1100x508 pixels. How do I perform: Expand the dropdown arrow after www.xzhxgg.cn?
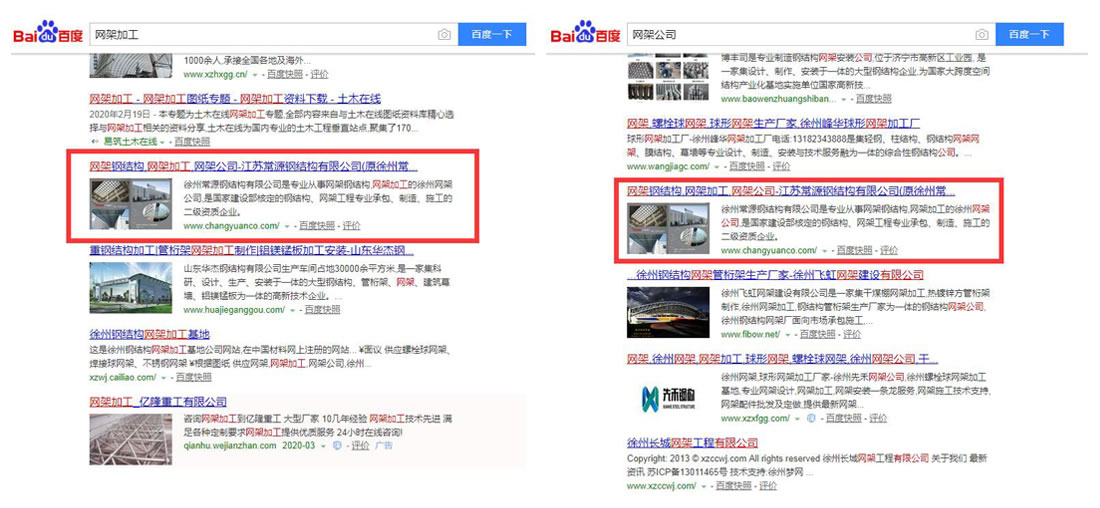[255, 75]
